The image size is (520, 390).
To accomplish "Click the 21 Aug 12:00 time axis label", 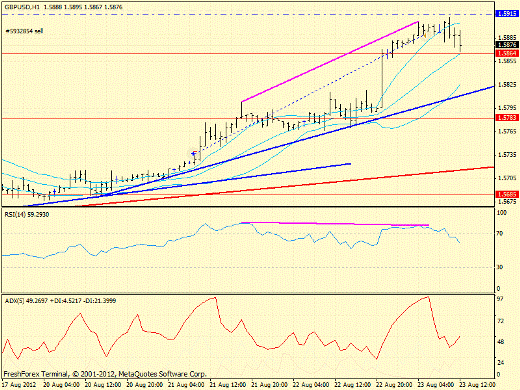I will 228,385.
